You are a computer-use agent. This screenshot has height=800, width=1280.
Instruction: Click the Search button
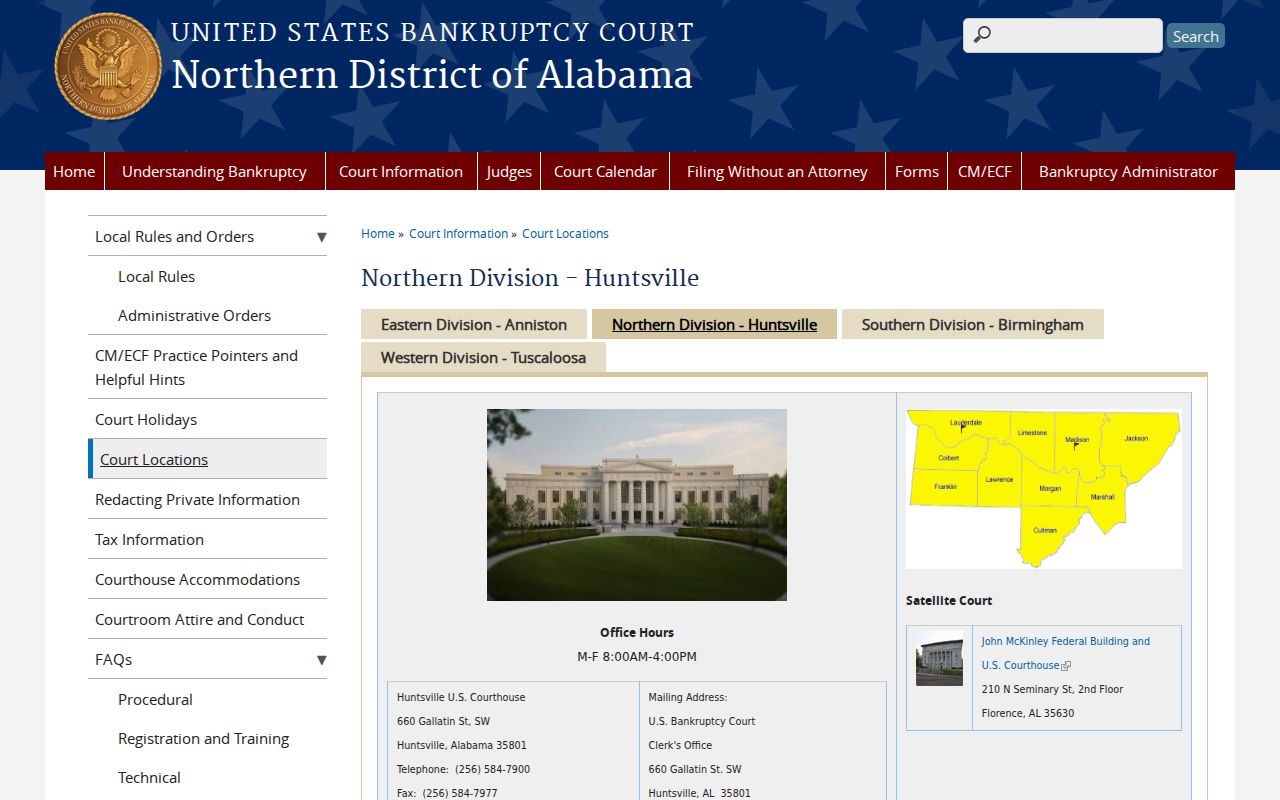pyautogui.click(x=1195, y=36)
